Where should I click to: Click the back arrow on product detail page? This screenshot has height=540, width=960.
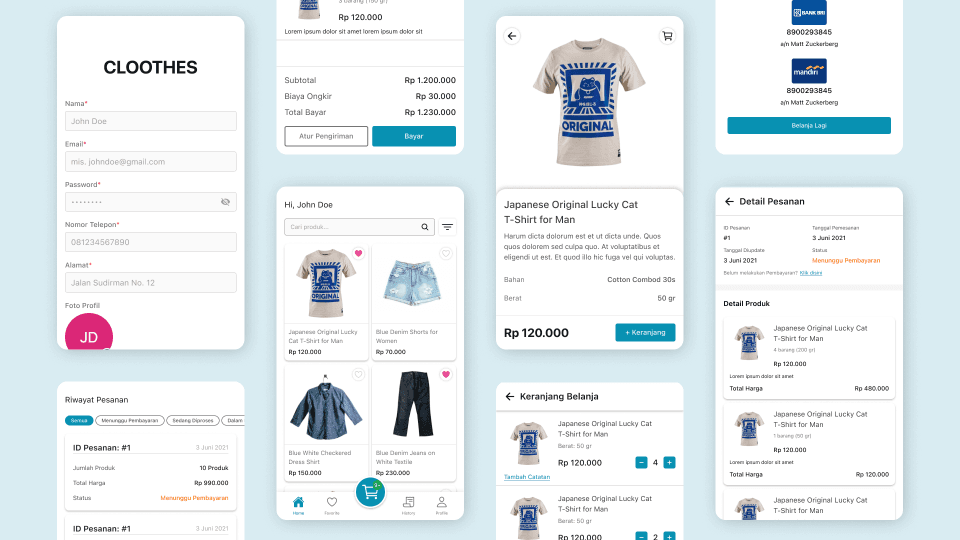pos(512,36)
